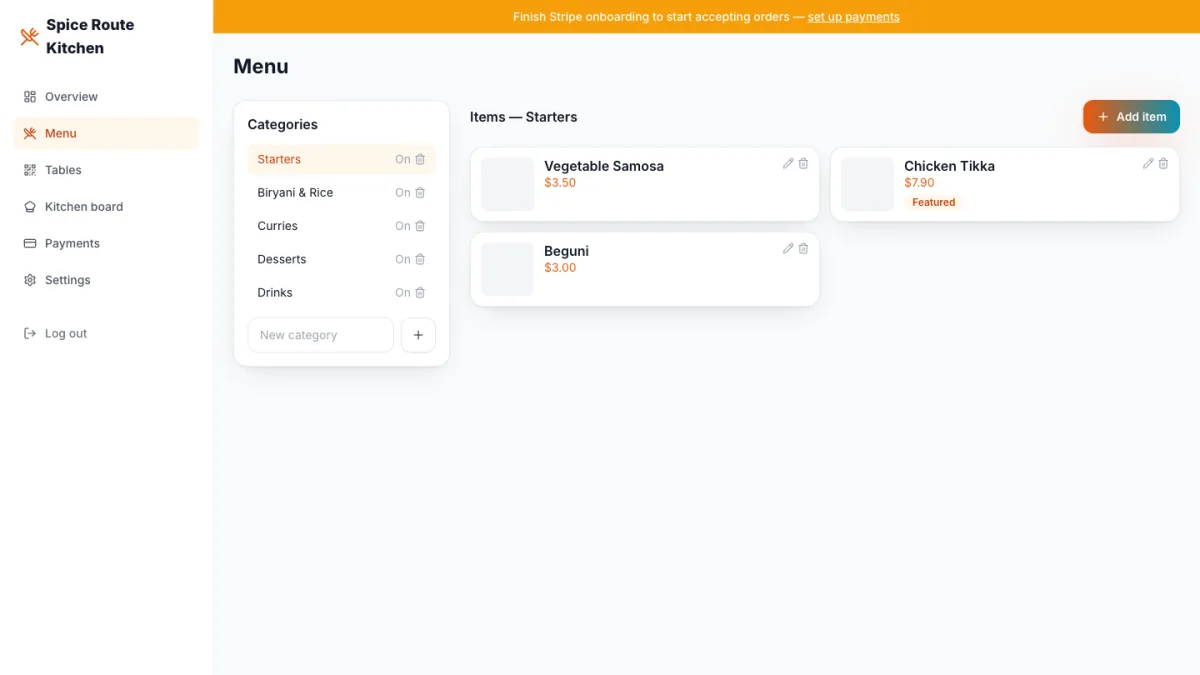Viewport: 1200px width, 675px height.
Task: Click the Menu utensils icon in sidebar
Action: [x=30, y=133]
